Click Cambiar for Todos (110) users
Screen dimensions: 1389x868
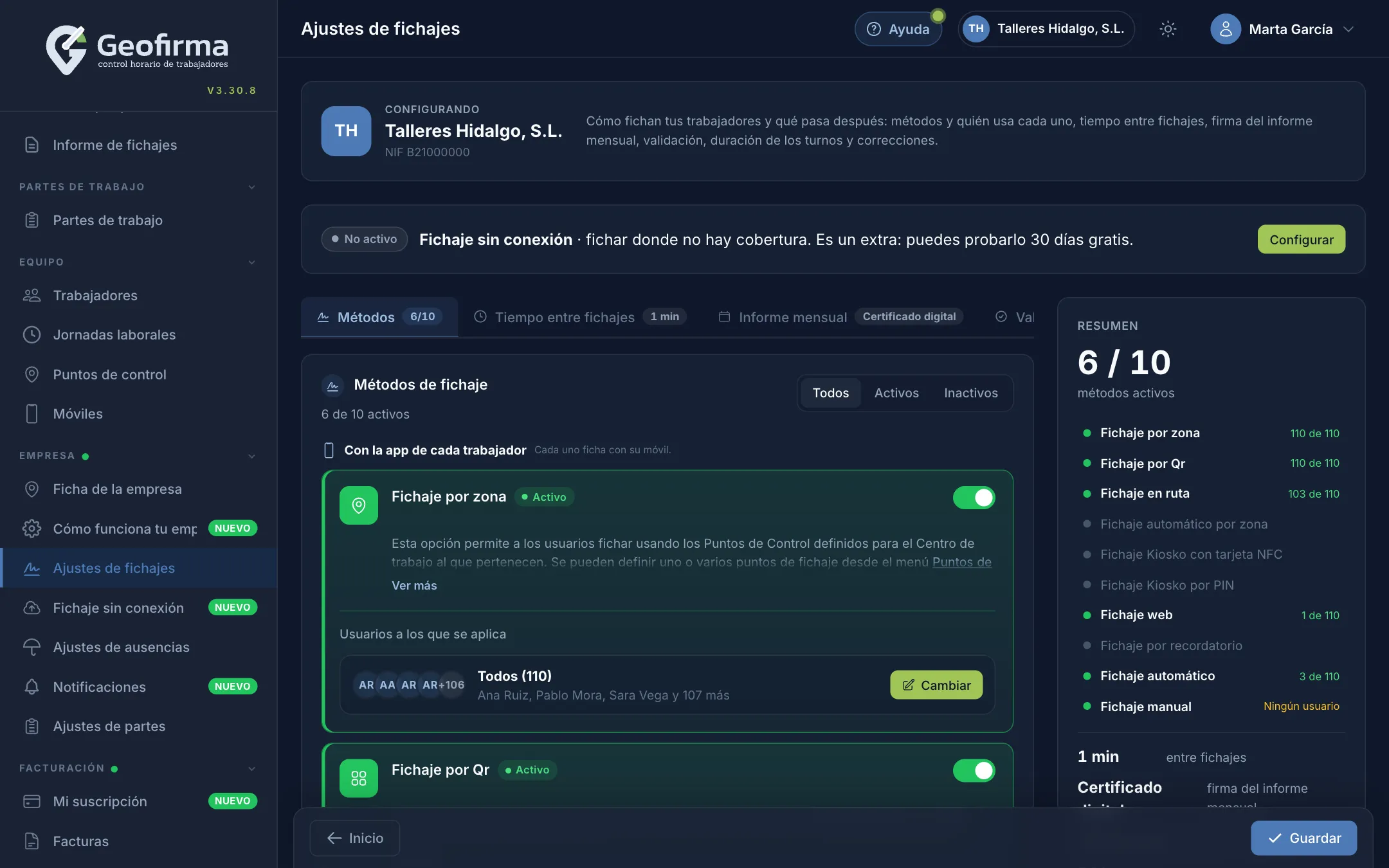pos(936,685)
